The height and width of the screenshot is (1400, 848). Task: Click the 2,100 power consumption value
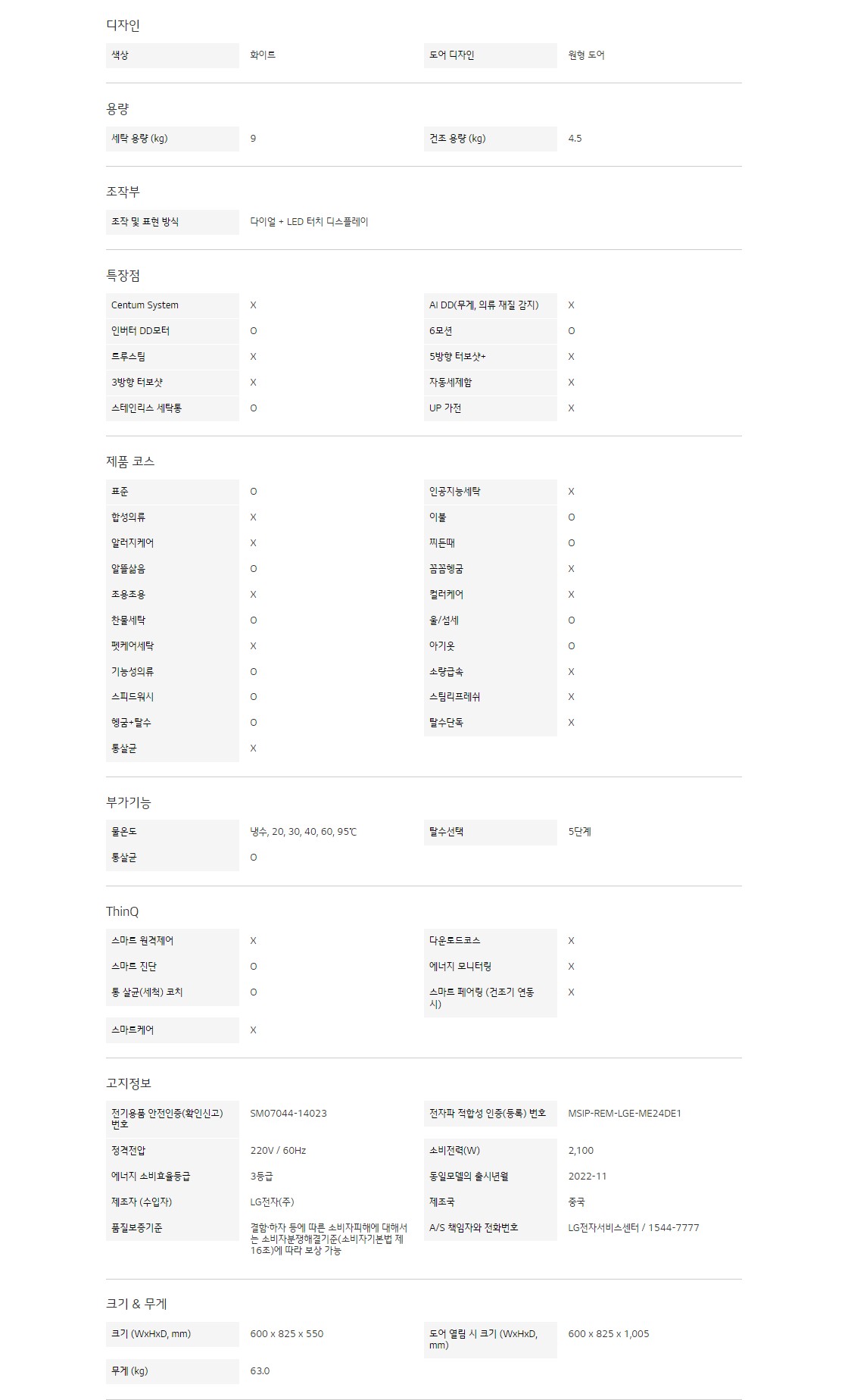tap(581, 1151)
